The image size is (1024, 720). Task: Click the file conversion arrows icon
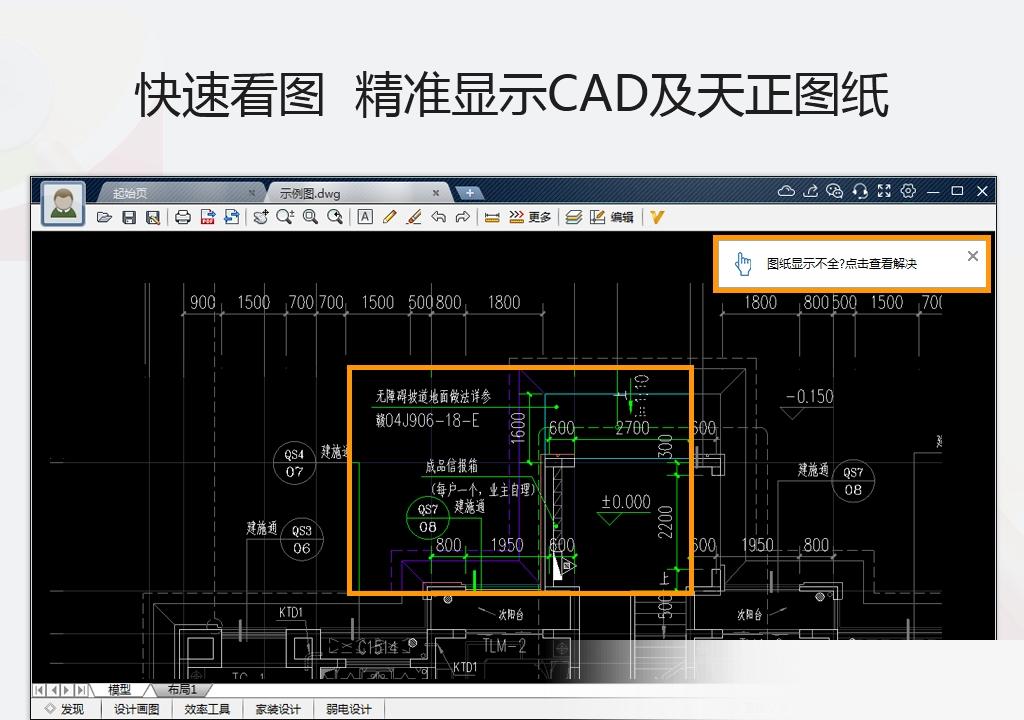coord(232,217)
